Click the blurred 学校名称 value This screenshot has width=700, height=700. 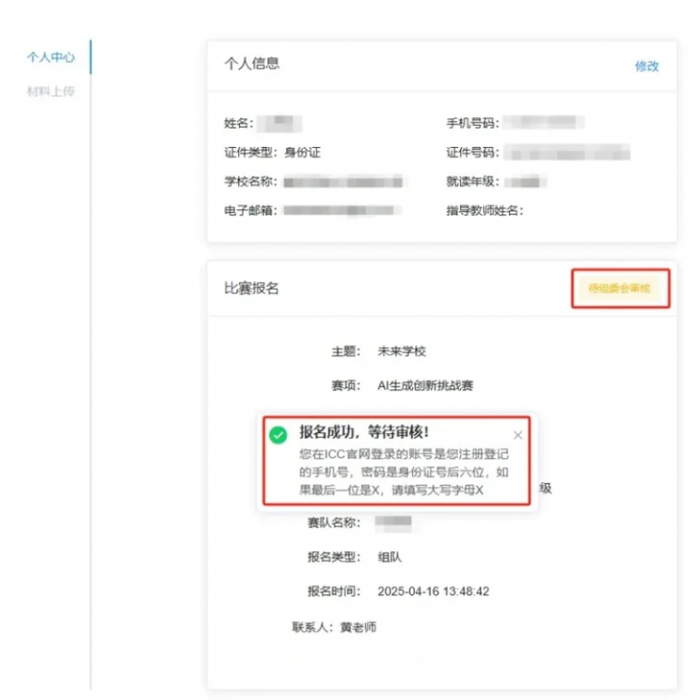tap(343, 182)
